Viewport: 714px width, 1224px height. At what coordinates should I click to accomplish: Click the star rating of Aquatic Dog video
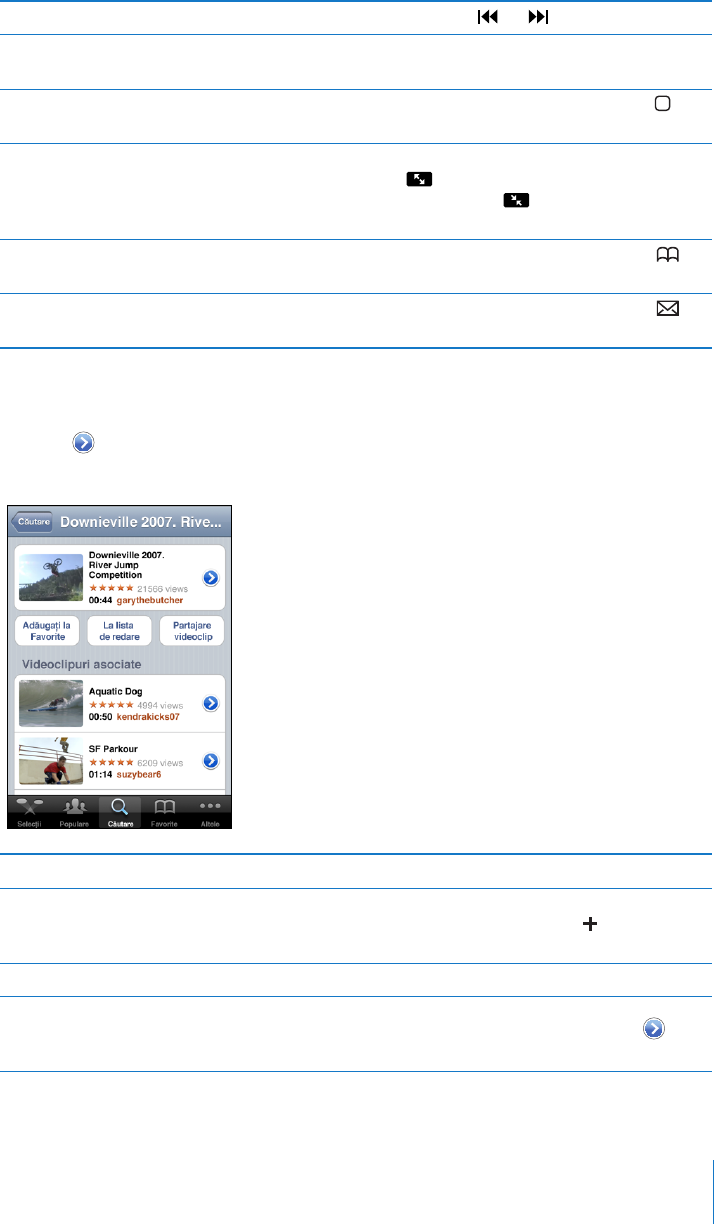coord(112,705)
